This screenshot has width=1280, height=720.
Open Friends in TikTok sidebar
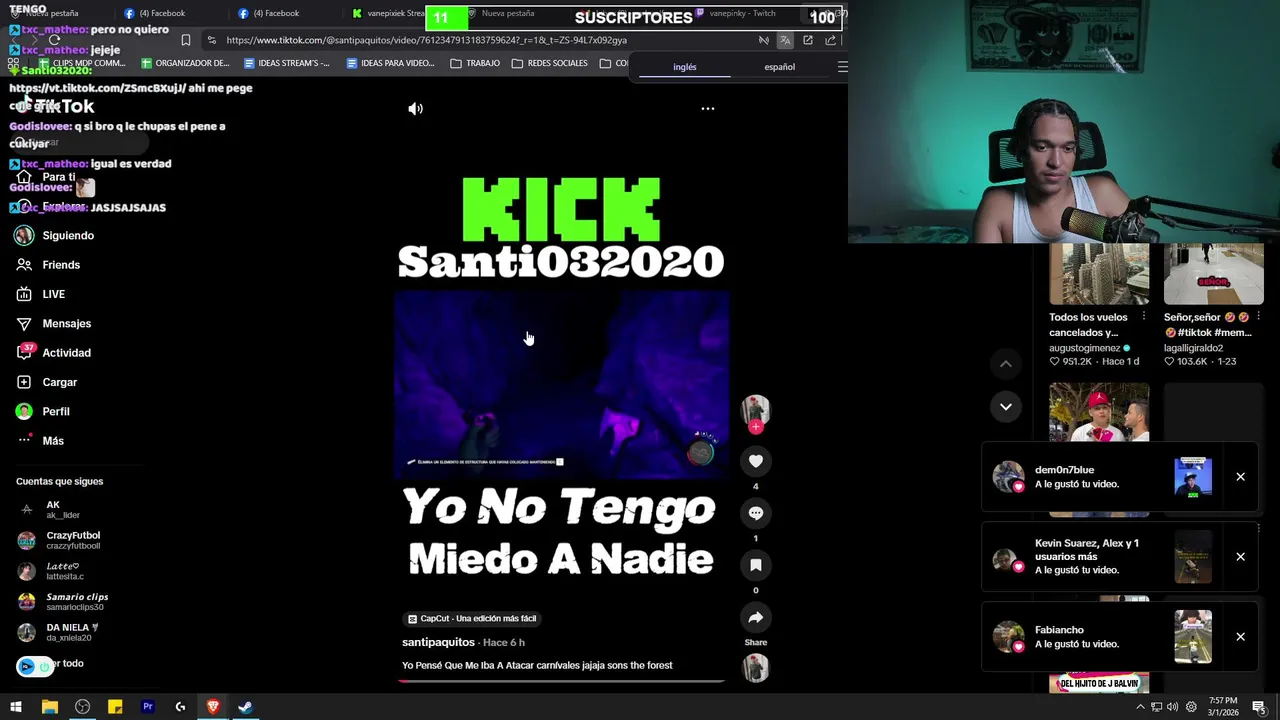tap(48, 265)
